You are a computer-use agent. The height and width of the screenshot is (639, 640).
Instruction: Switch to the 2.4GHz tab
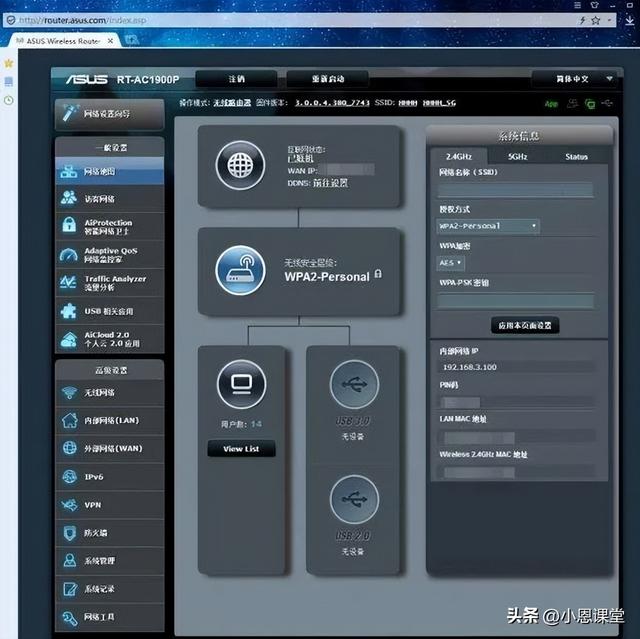pyautogui.click(x=459, y=156)
